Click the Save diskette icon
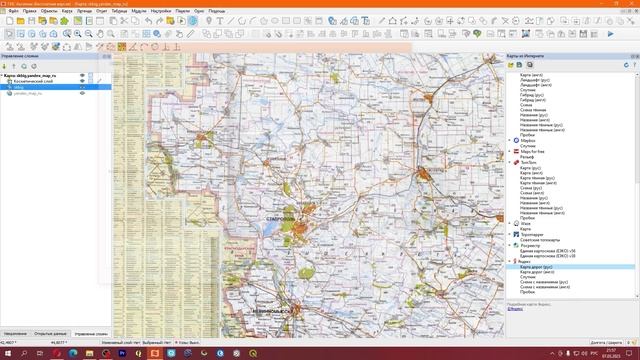 31,21
